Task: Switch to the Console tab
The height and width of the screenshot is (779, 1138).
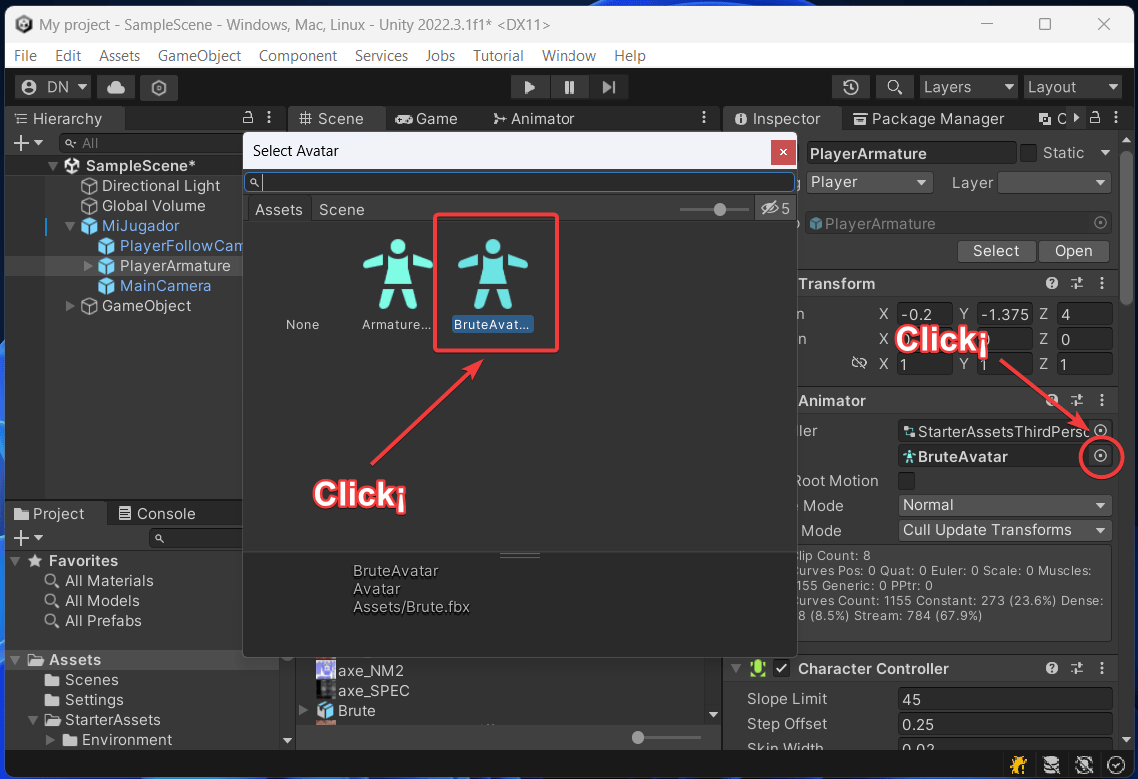Action: coord(157,514)
